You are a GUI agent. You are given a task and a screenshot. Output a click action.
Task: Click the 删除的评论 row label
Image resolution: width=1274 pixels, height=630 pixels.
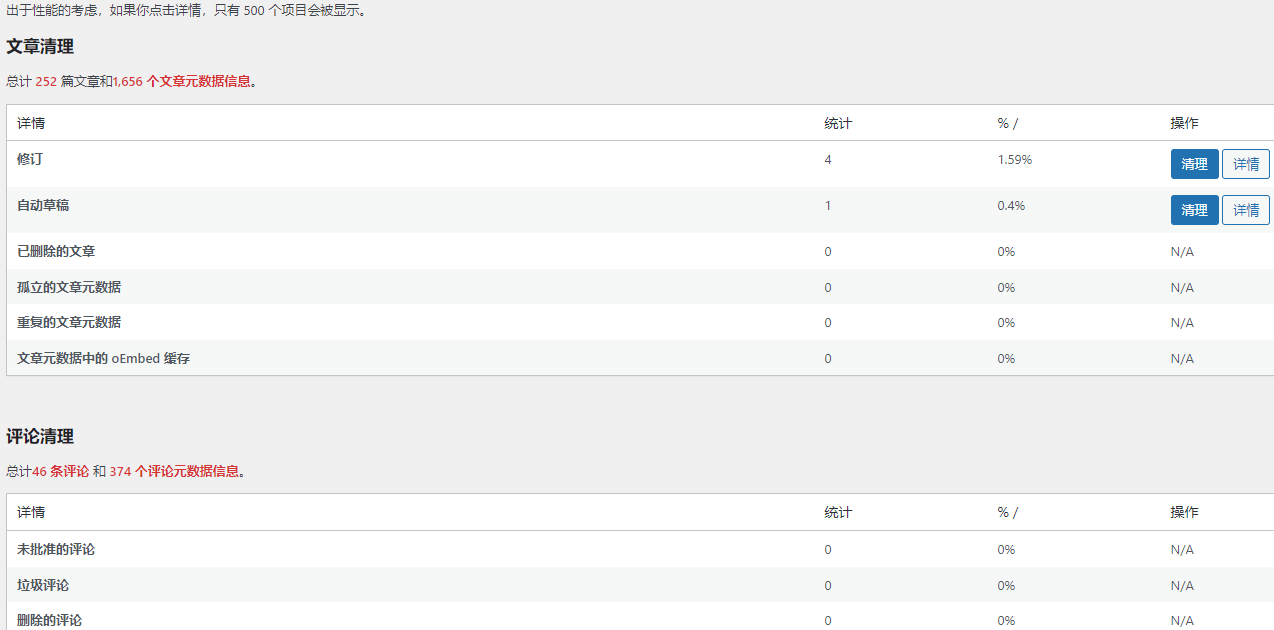(x=49, y=620)
